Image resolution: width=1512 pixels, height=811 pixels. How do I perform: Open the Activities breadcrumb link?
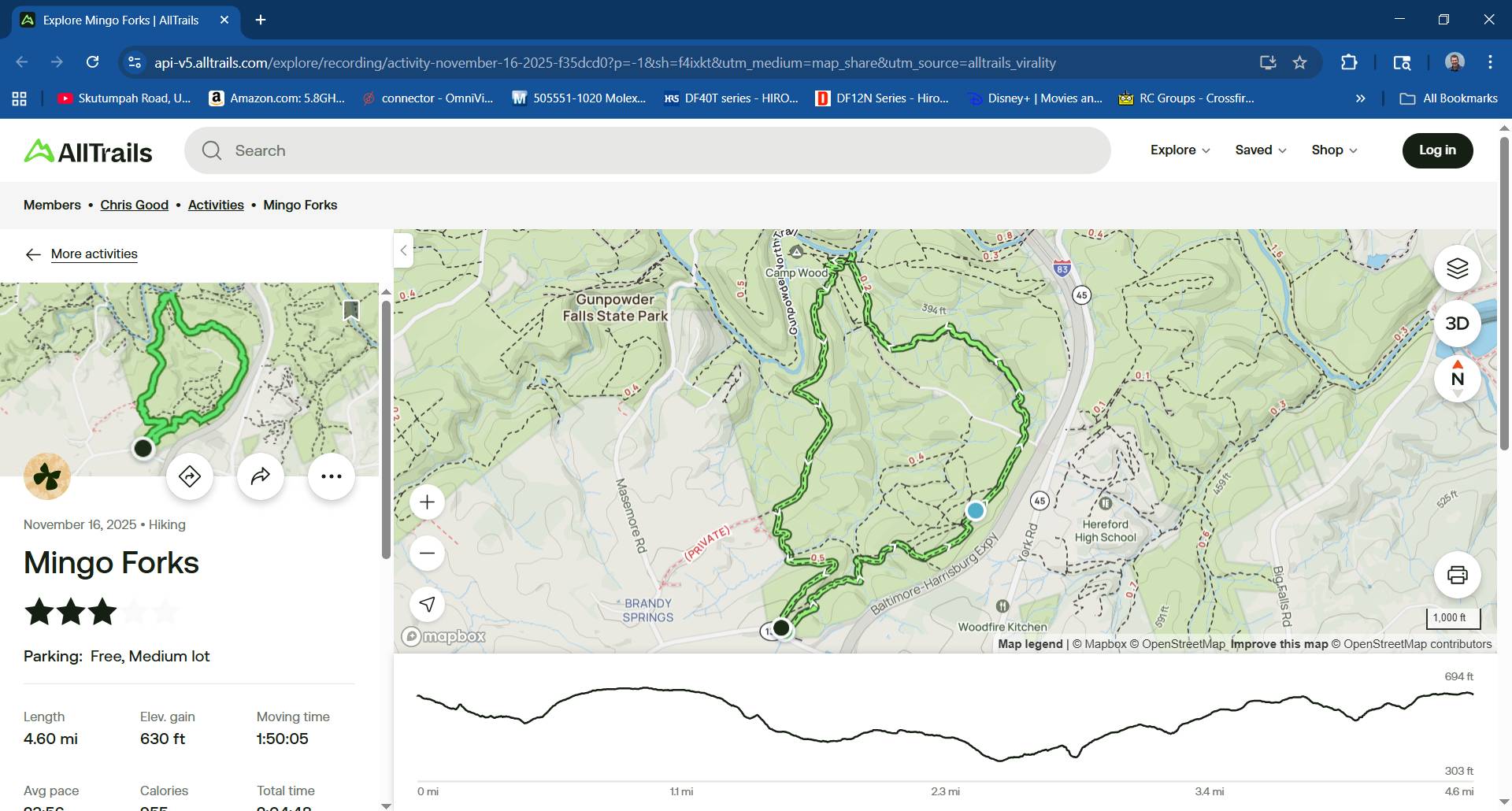(216, 205)
